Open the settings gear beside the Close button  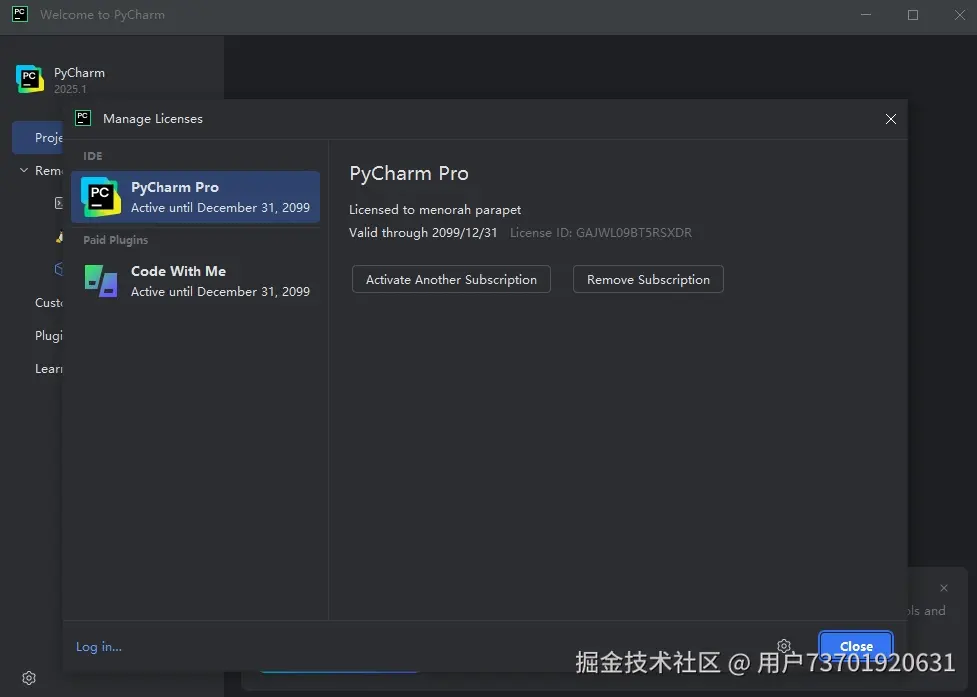coord(784,645)
